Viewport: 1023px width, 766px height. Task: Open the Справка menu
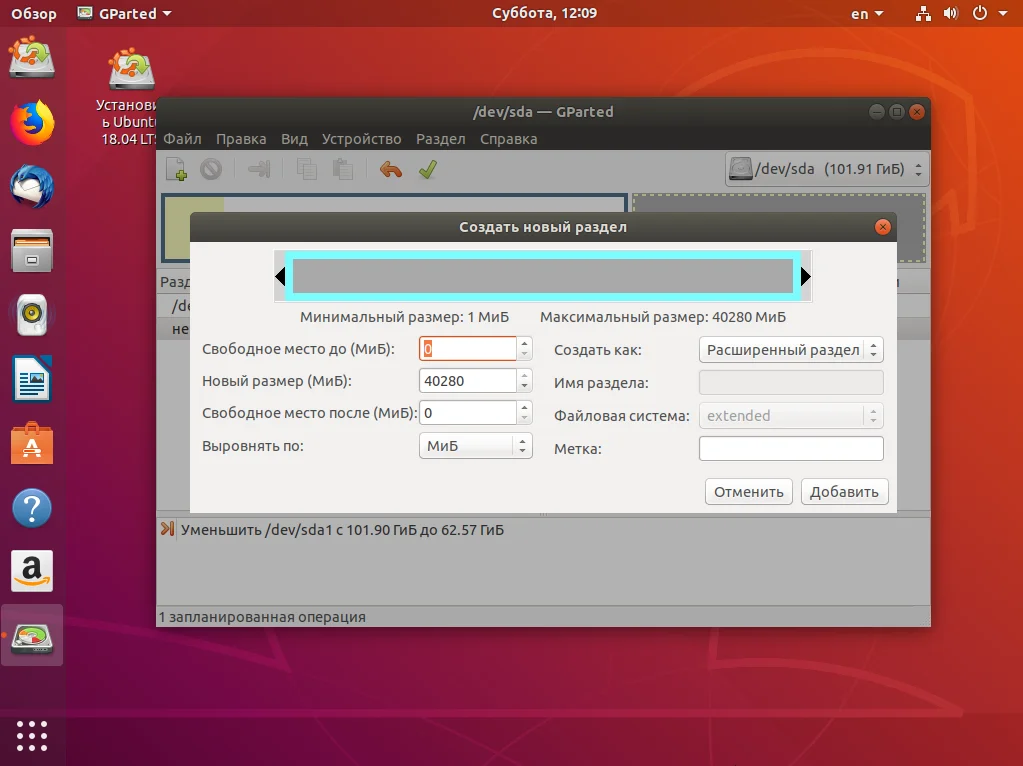(x=509, y=139)
